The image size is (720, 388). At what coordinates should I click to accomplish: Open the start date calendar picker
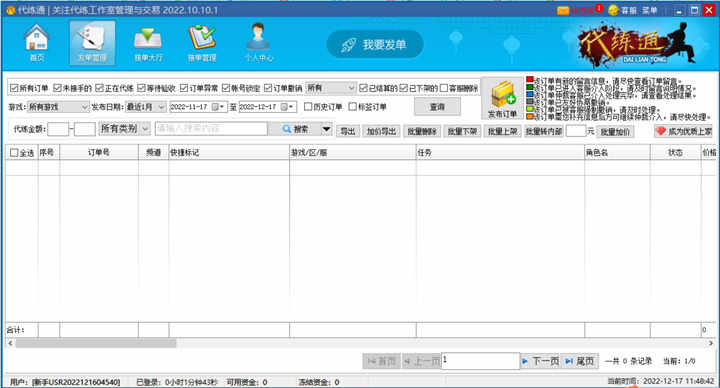217,107
